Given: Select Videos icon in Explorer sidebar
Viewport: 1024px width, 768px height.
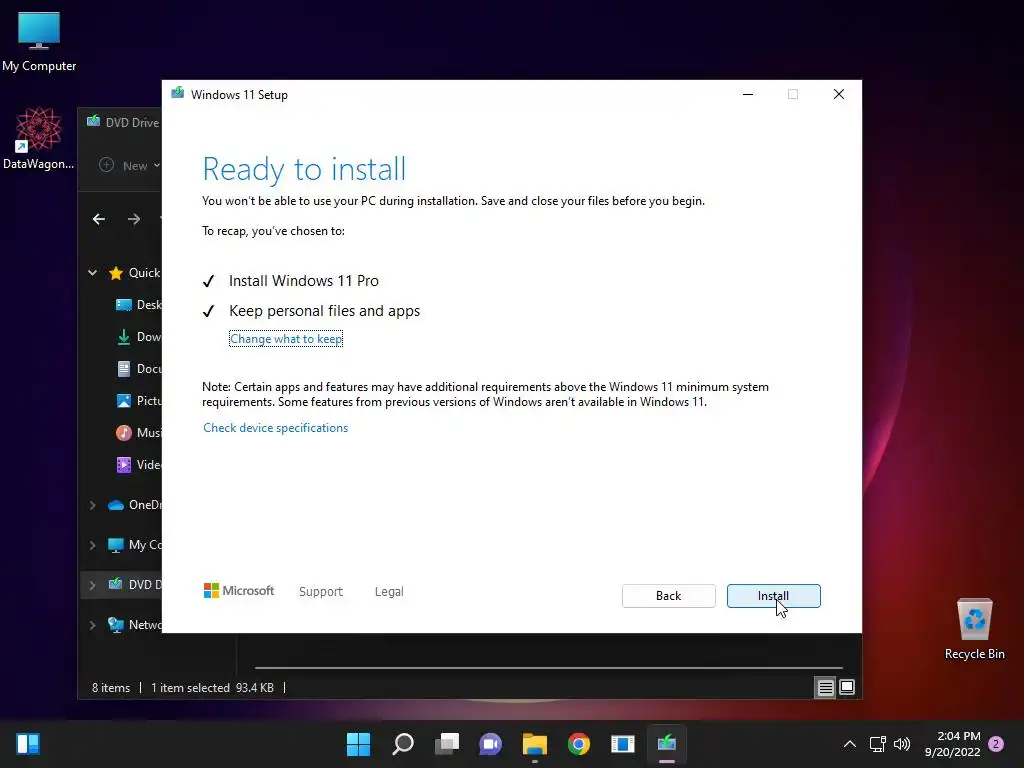Looking at the screenshot, I should click(x=123, y=465).
